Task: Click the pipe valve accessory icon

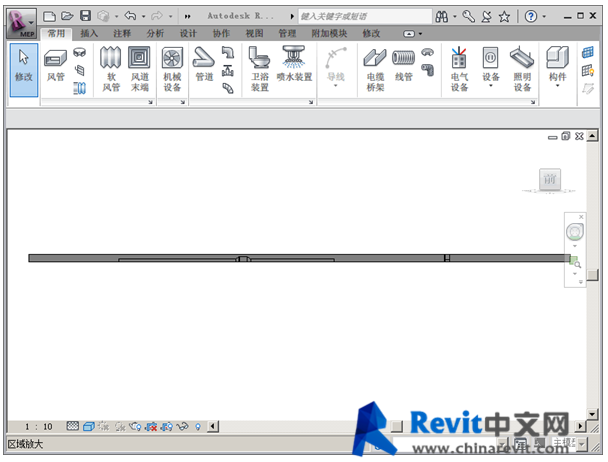Action: click(x=228, y=70)
